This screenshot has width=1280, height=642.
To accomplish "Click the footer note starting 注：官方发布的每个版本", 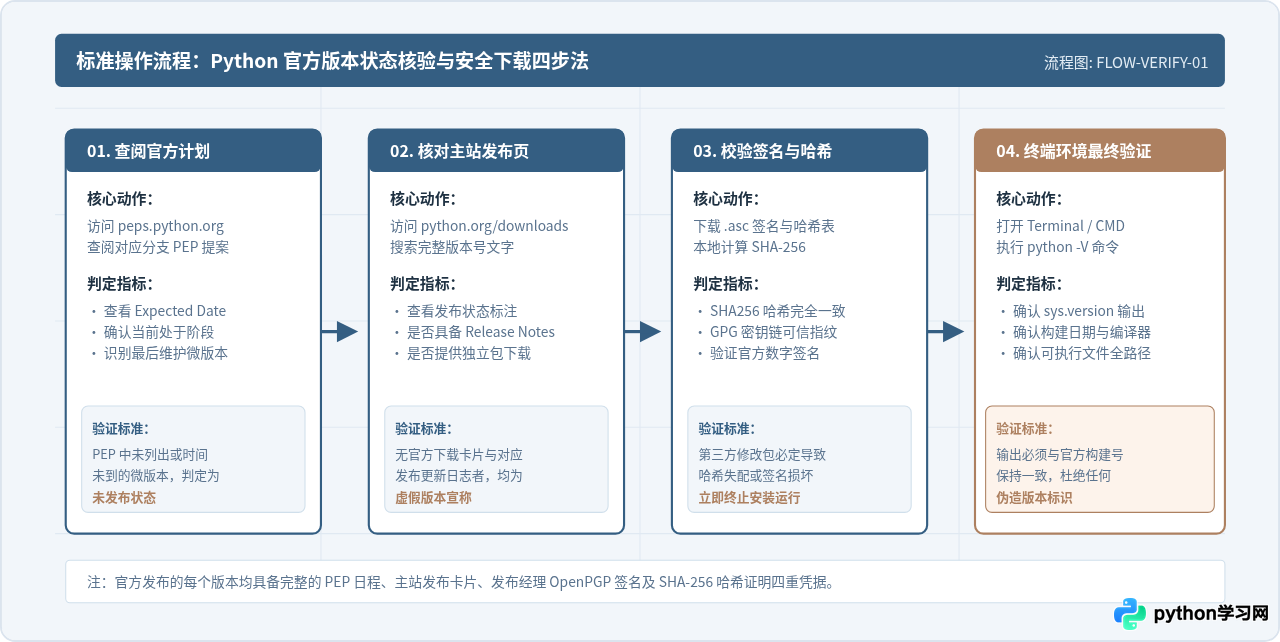I will click(x=461, y=582).
